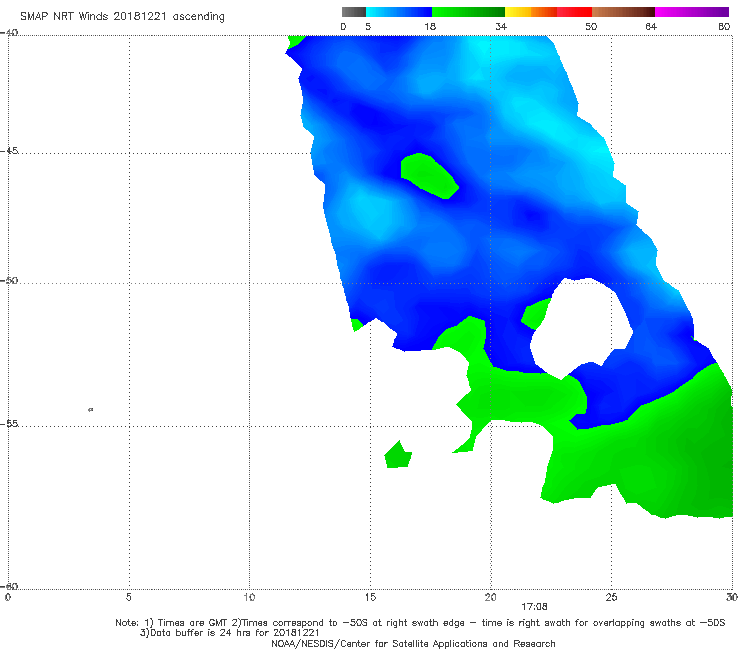740x650 pixels.
Task: Click the small green patch at the swath's top-left corner
Action: tap(294, 41)
